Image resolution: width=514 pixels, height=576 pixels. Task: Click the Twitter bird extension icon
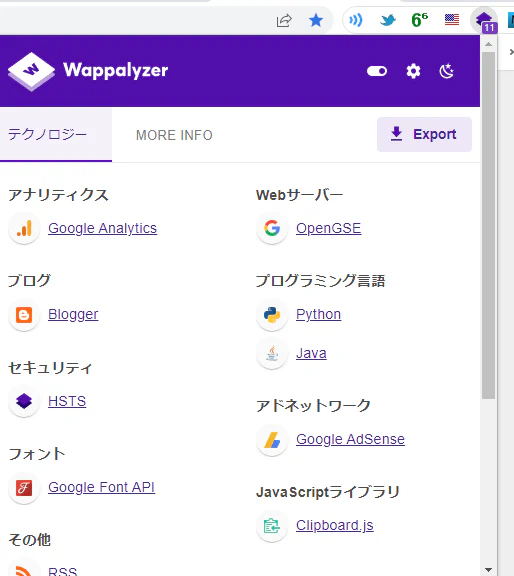388,20
